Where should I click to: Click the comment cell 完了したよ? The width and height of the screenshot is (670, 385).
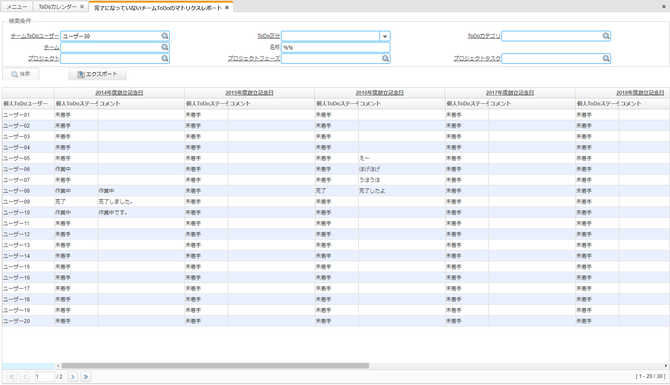click(401, 191)
